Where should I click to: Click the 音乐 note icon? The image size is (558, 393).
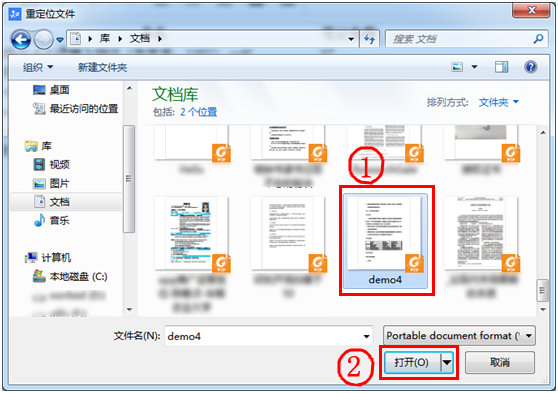pos(39,220)
